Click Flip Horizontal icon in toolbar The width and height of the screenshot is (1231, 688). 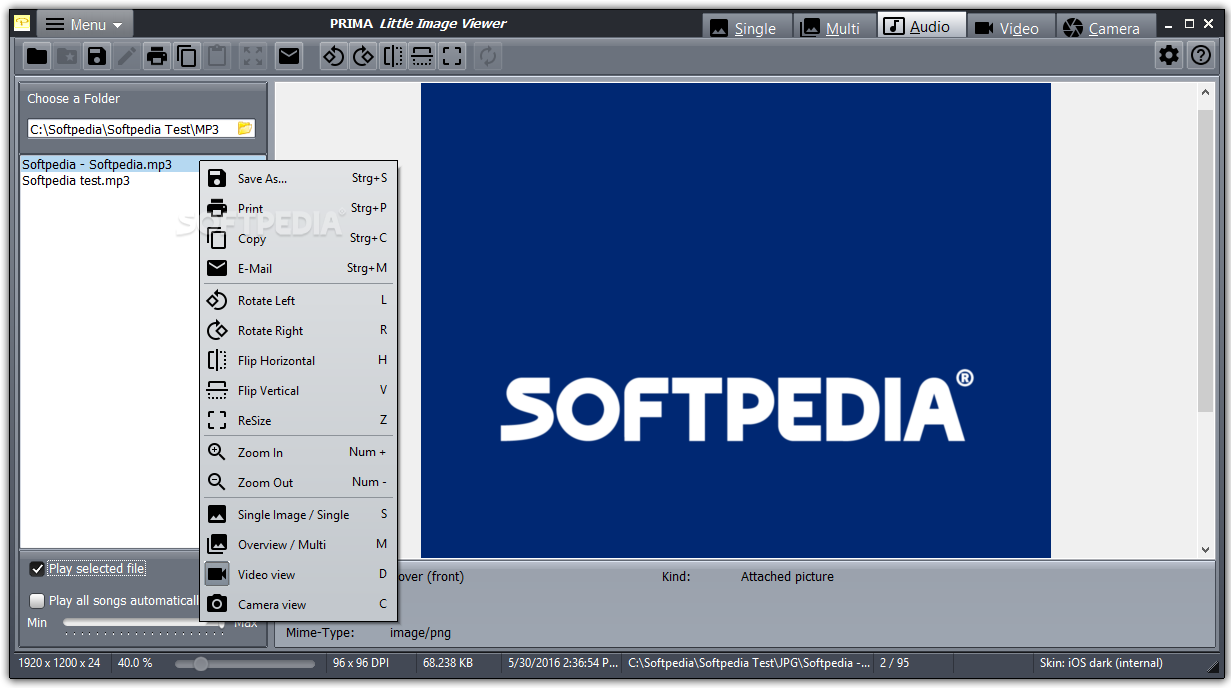pos(393,56)
